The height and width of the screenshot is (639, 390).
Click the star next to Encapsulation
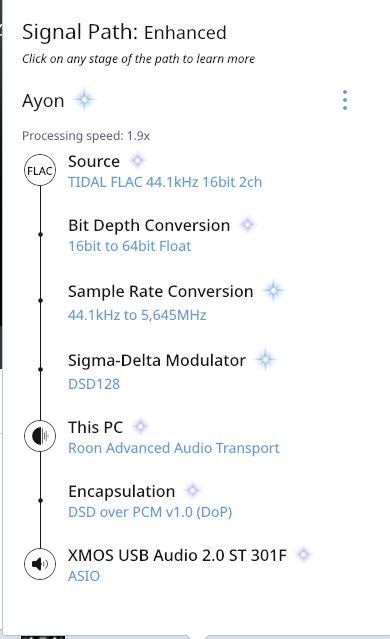(x=192, y=490)
